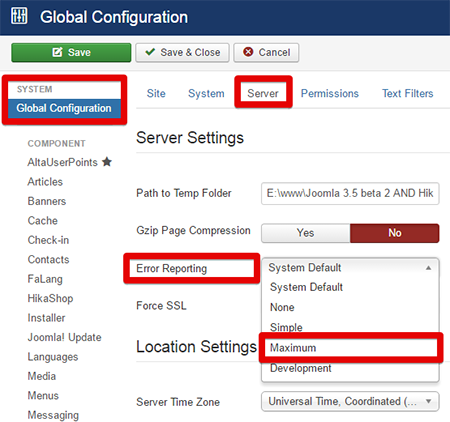This screenshot has width=450, height=422.
Task: Select None error reporting option
Action: [x=282, y=307]
